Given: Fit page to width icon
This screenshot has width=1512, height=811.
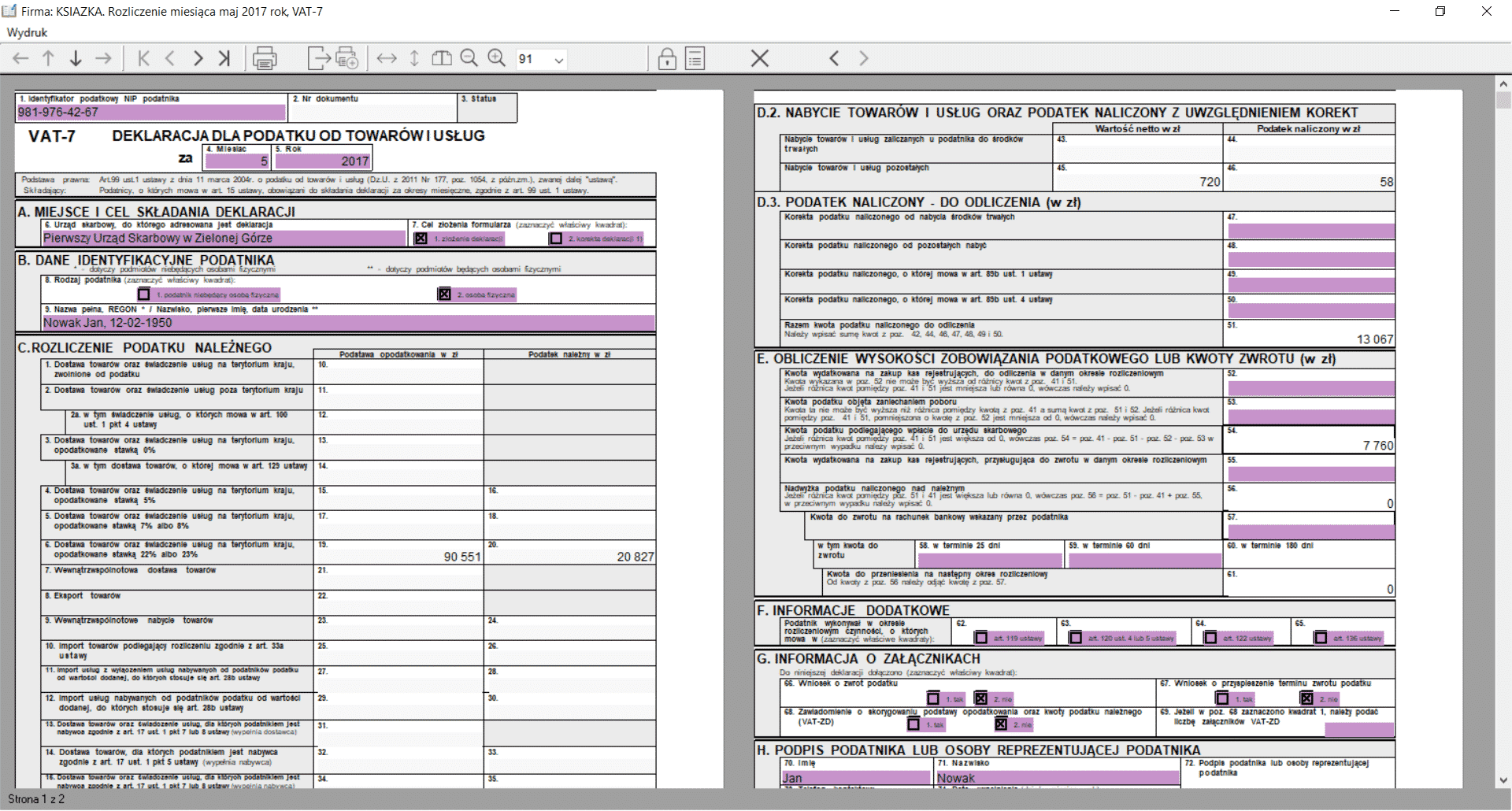Looking at the screenshot, I should tap(387, 58).
